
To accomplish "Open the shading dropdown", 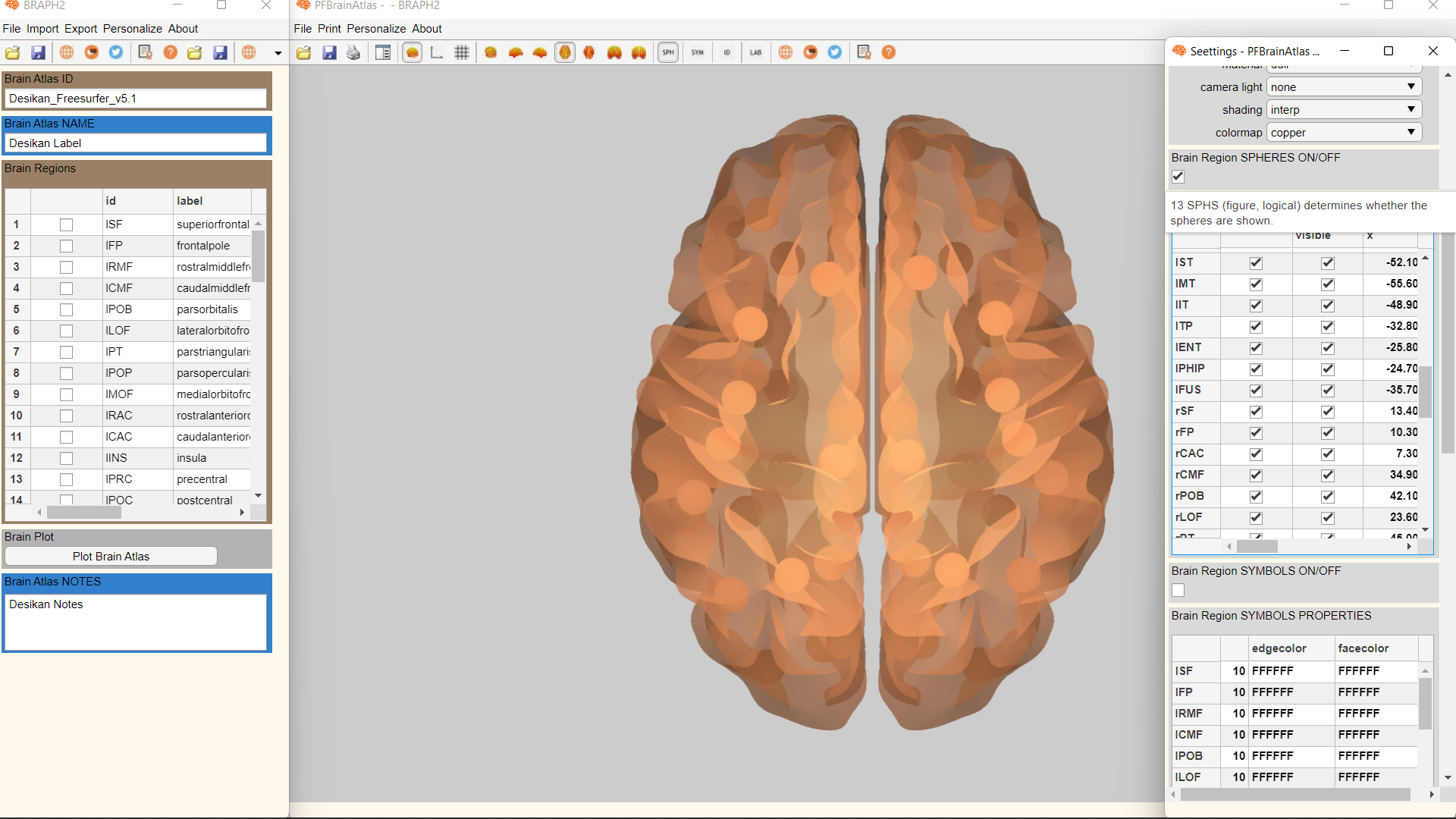I will point(1343,110).
